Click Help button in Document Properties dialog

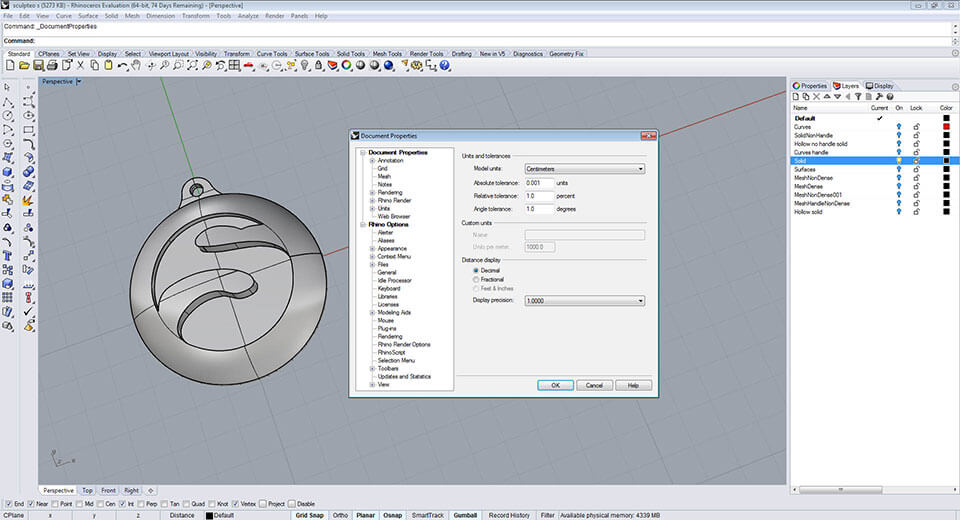(633, 385)
